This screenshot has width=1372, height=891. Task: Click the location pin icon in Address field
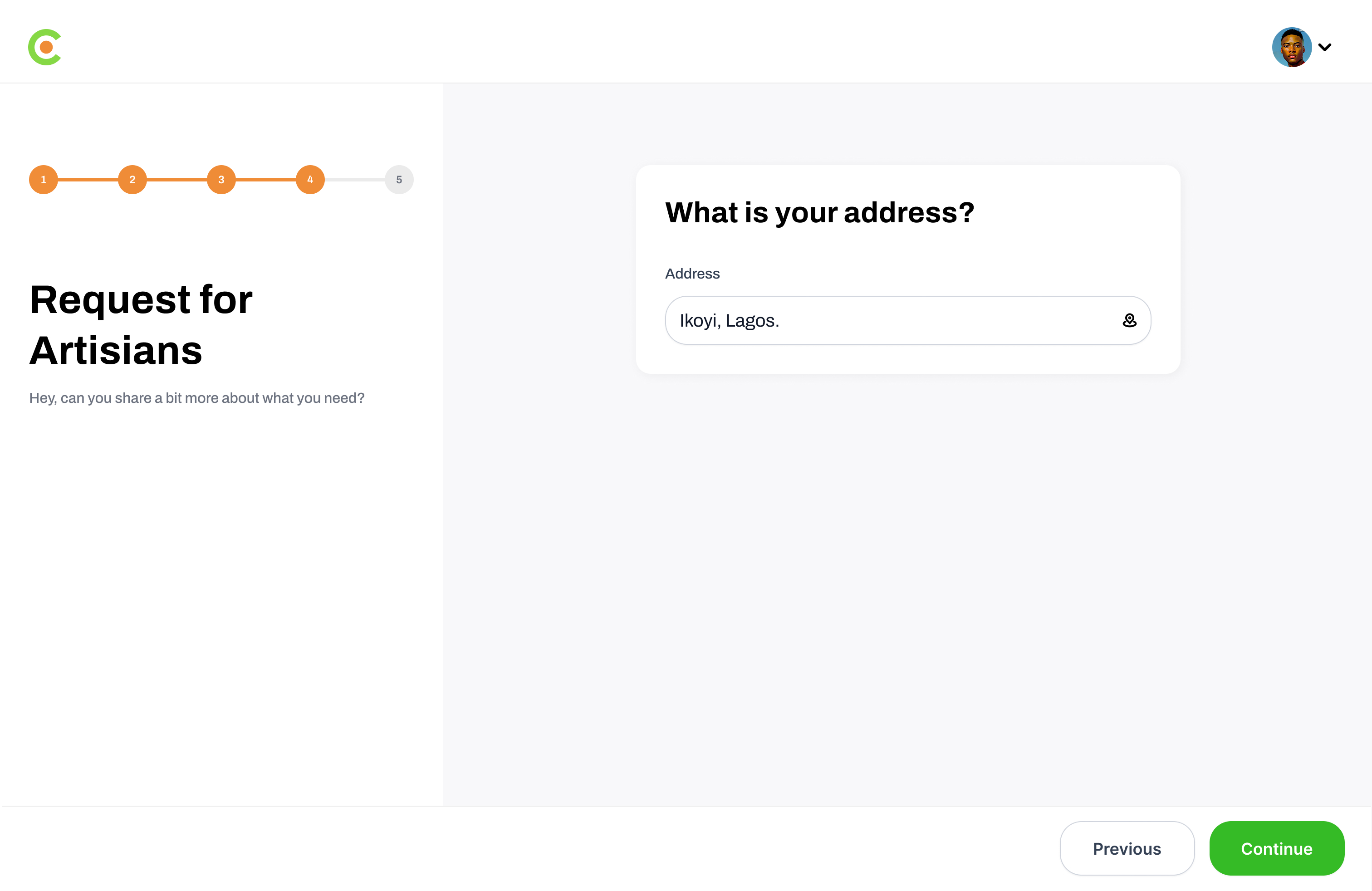(x=1129, y=320)
